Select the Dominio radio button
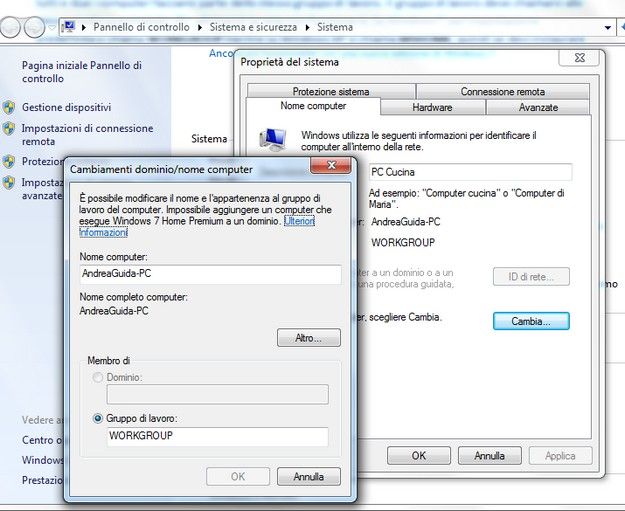625x511 pixels. pyautogui.click(x=97, y=377)
